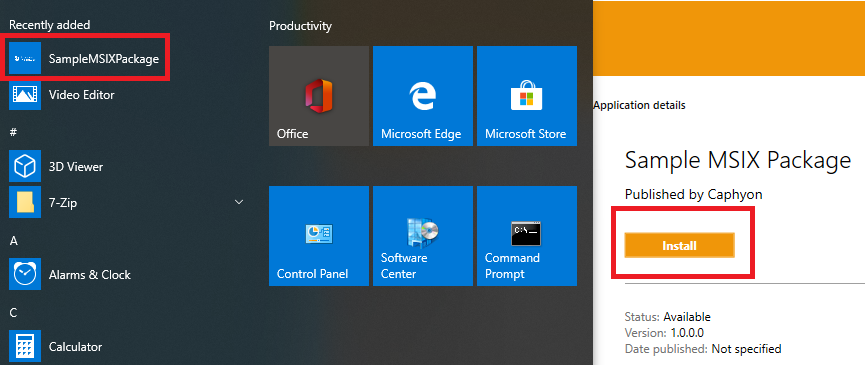Viewport: 865px width, 365px height.
Task: Click Install for Sample MSIX Package
Action: coord(680,245)
